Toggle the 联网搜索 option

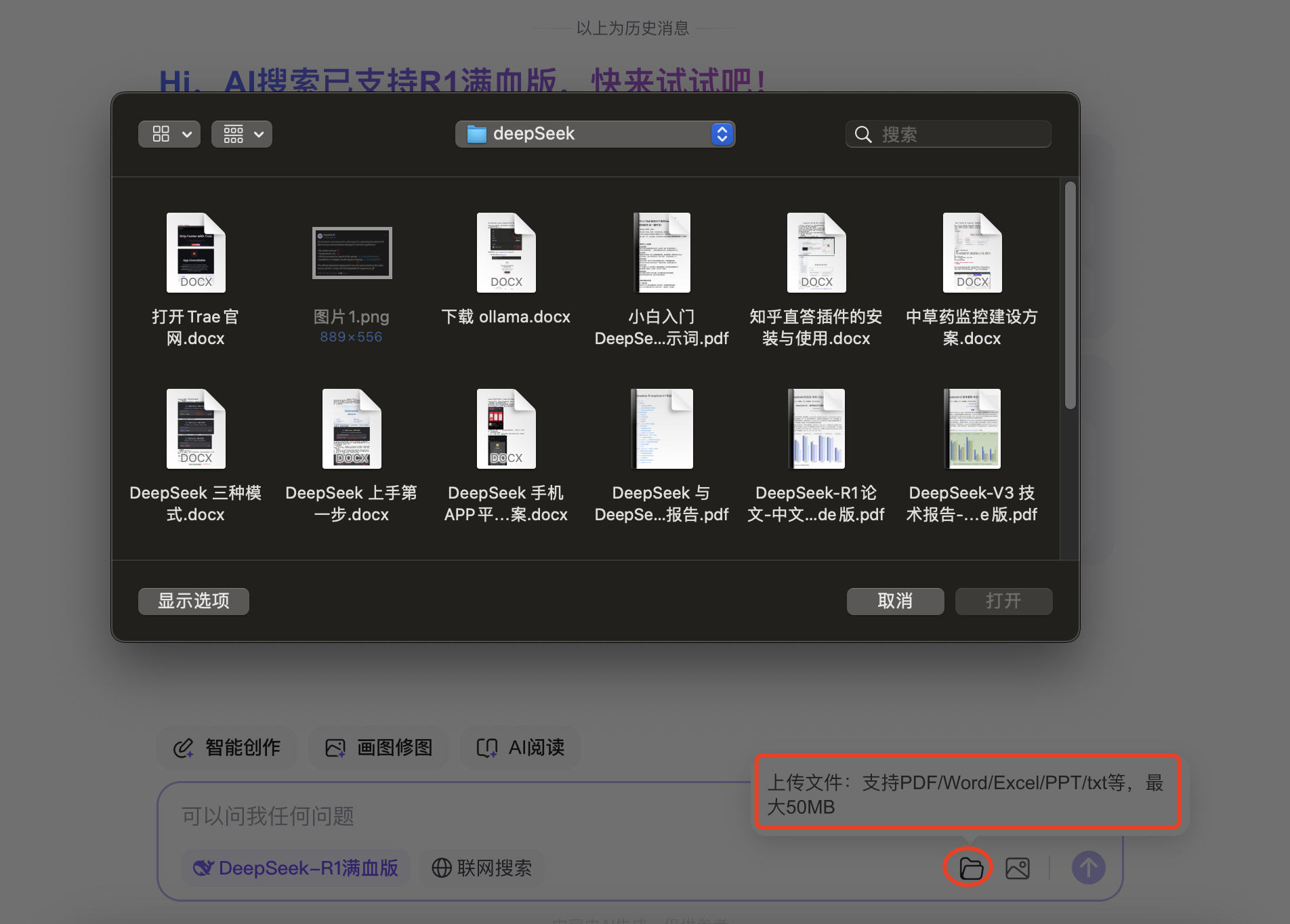click(x=482, y=868)
